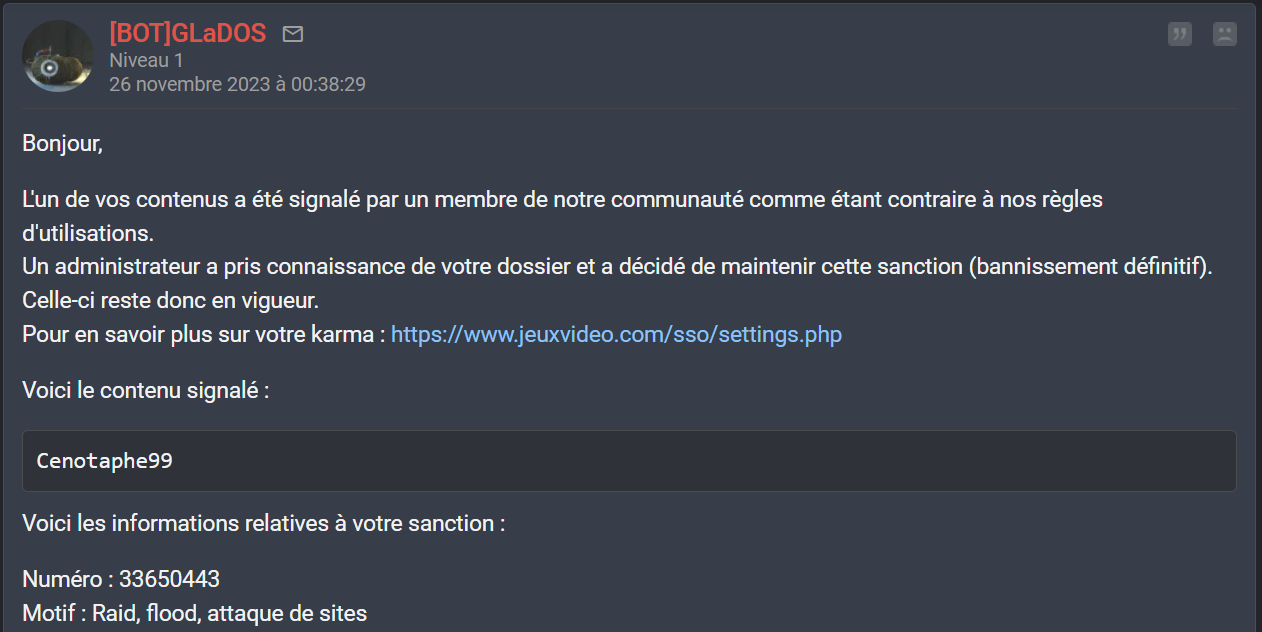This screenshot has height=632, width=1262.
Task: Click 'Pour en savoir plus sur votre karma' text
Action: tap(203, 334)
